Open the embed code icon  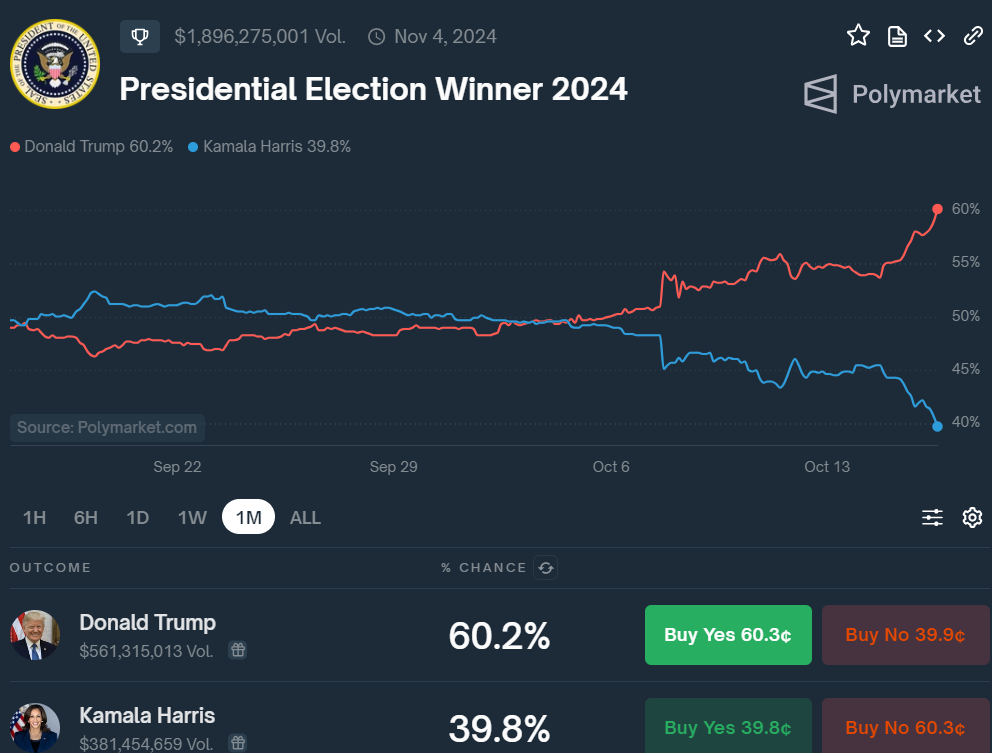[x=934, y=35]
